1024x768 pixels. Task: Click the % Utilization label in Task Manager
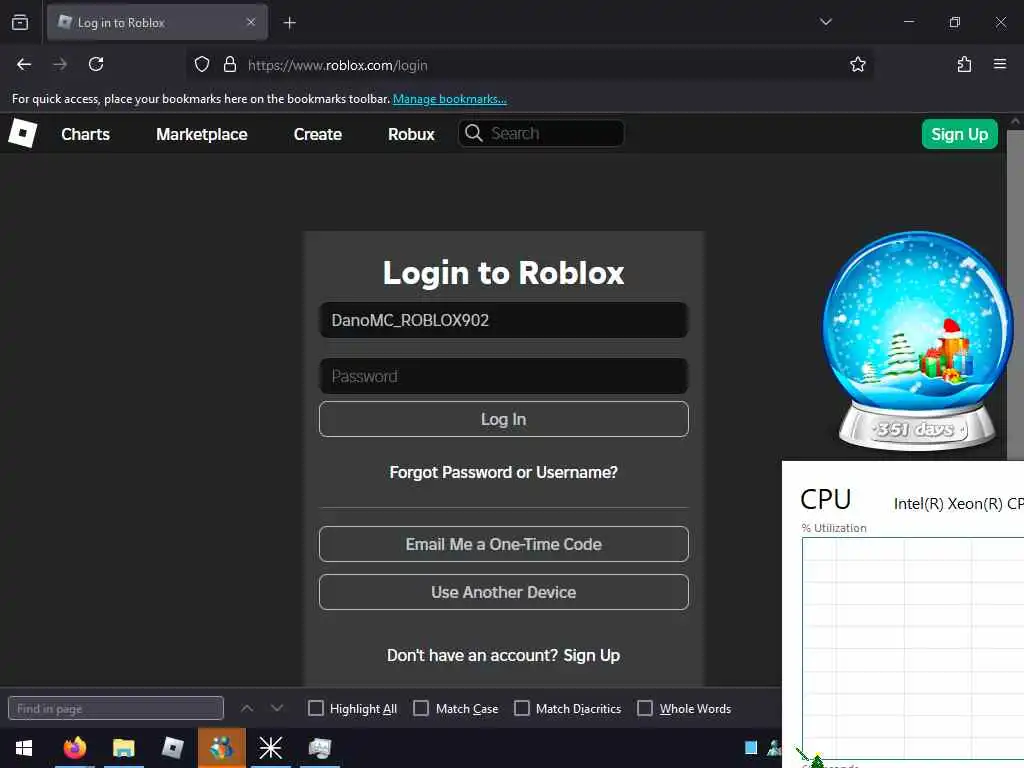coord(834,528)
